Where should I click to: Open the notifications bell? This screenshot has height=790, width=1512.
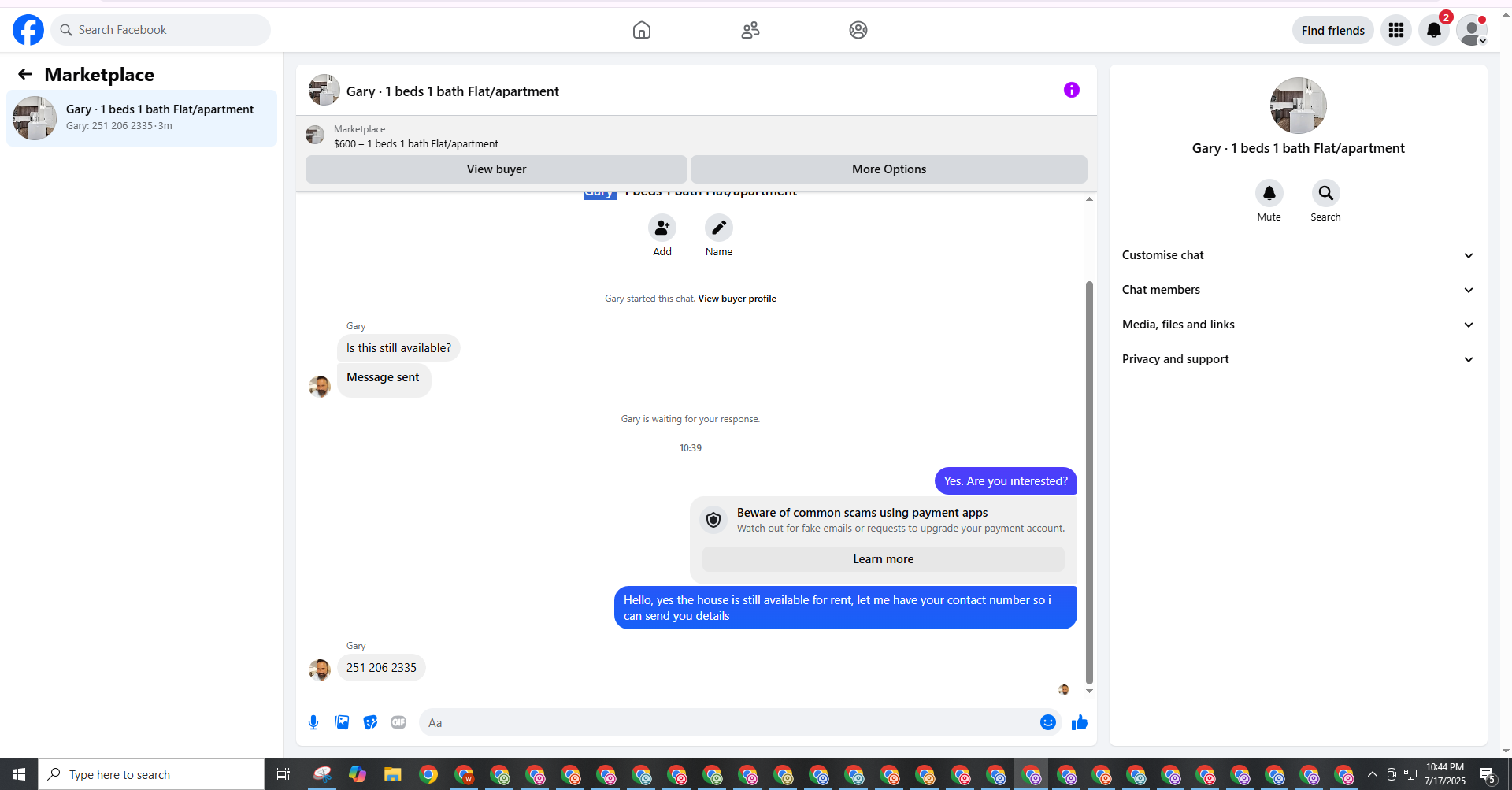click(x=1434, y=30)
